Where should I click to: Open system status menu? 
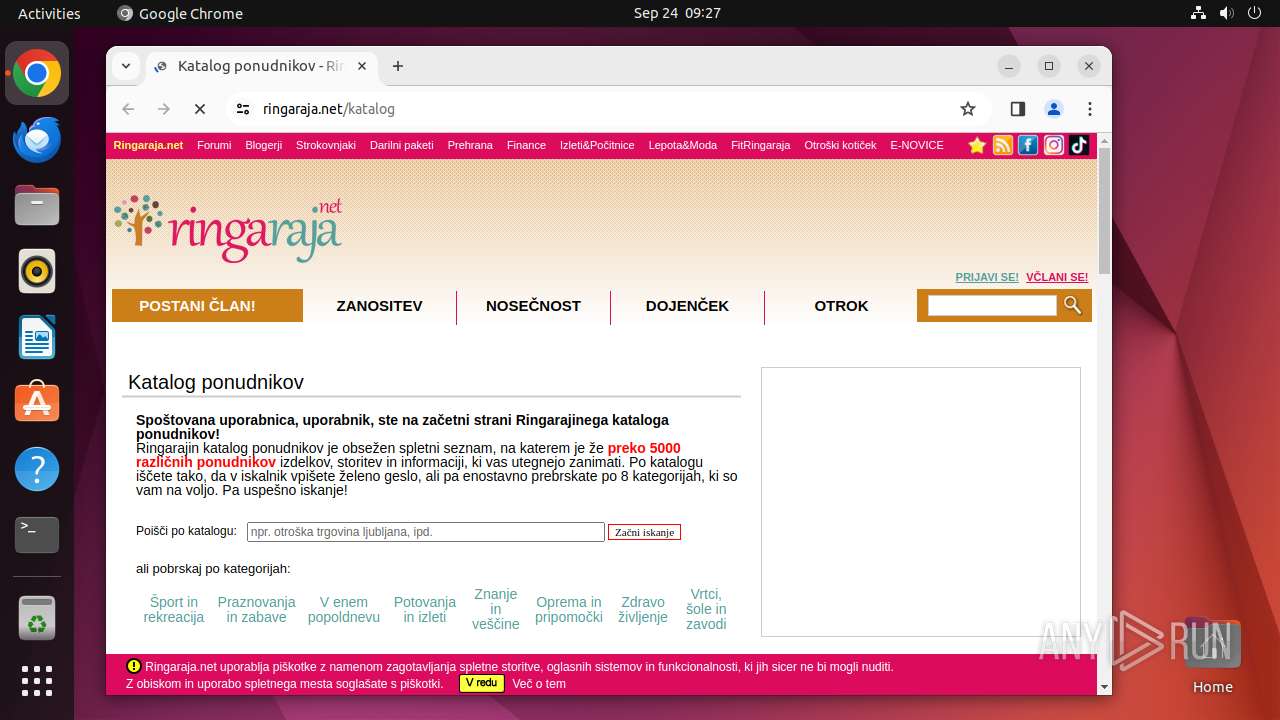(x=1226, y=13)
